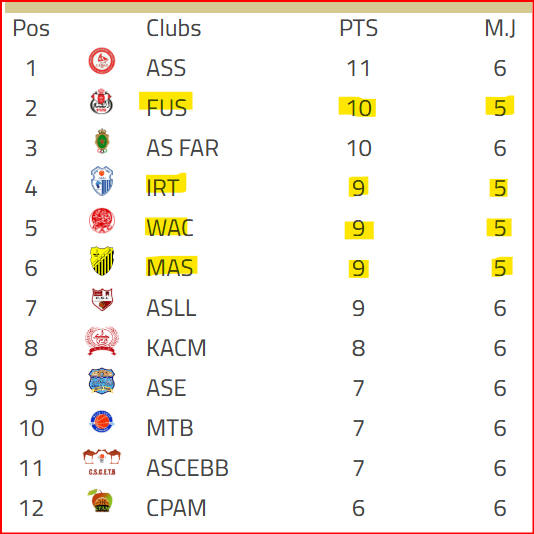Click the ASCEBB camel logo
Image resolution: width=534 pixels, height=534 pixels.
coord(101,462)
